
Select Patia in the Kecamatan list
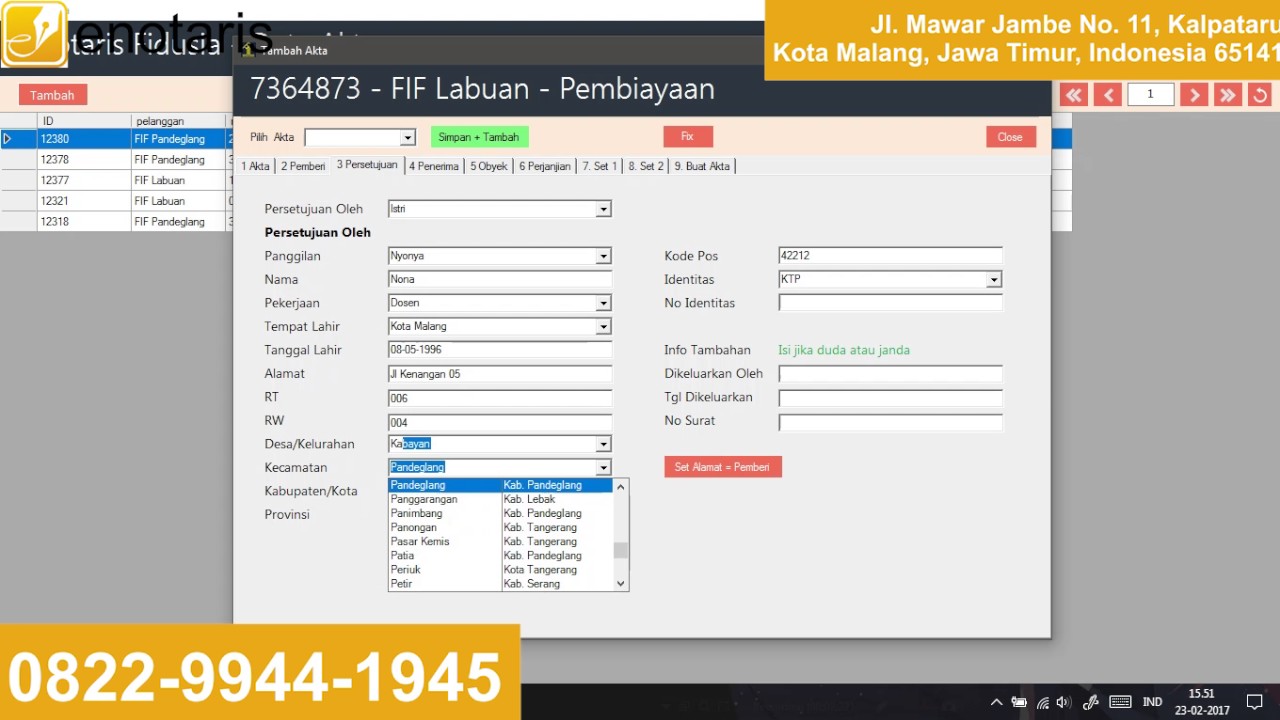[x=501, y=555]
